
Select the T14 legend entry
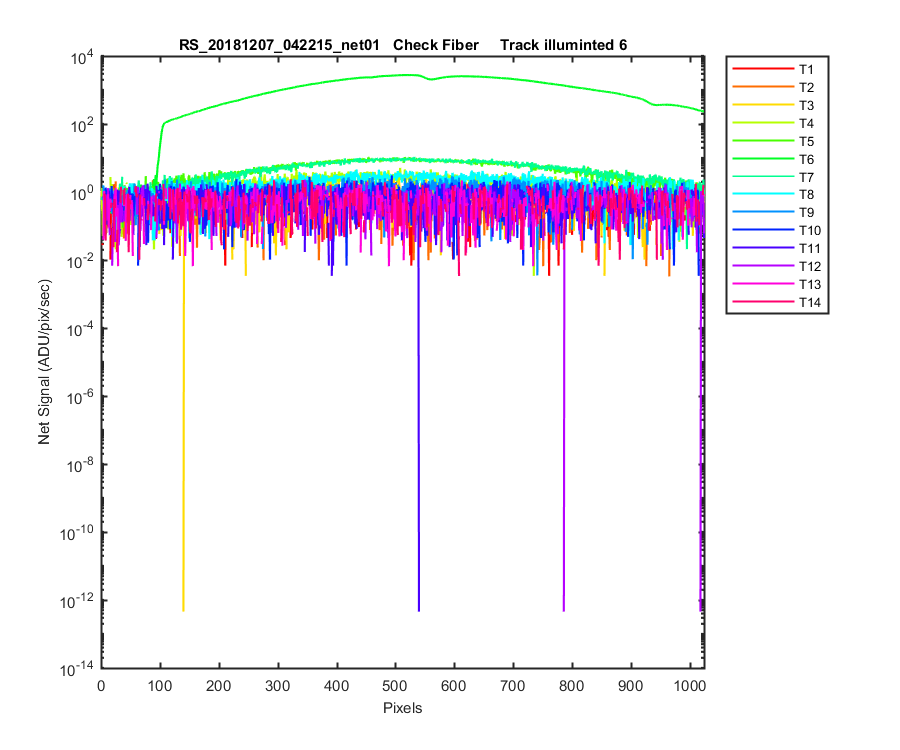click(x=776, y=302)
